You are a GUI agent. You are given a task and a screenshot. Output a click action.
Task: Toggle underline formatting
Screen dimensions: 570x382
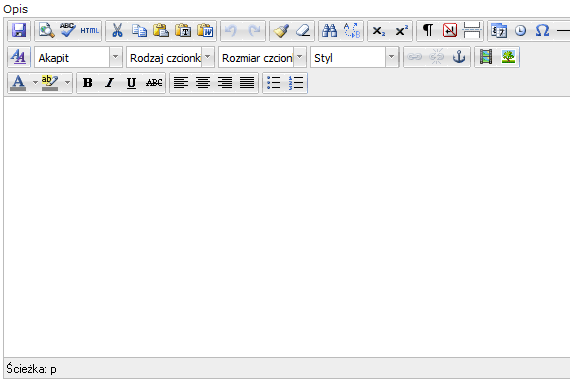point(132,83)
